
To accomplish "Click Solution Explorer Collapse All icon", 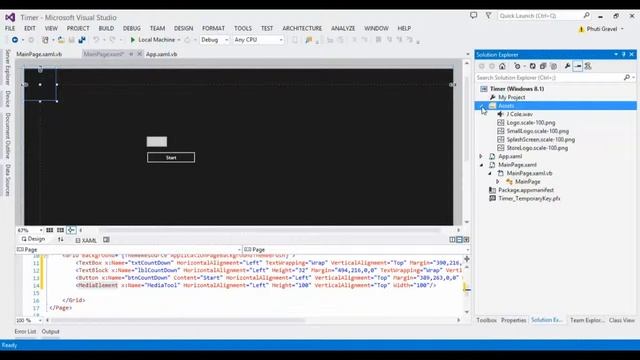I will 543,66.
